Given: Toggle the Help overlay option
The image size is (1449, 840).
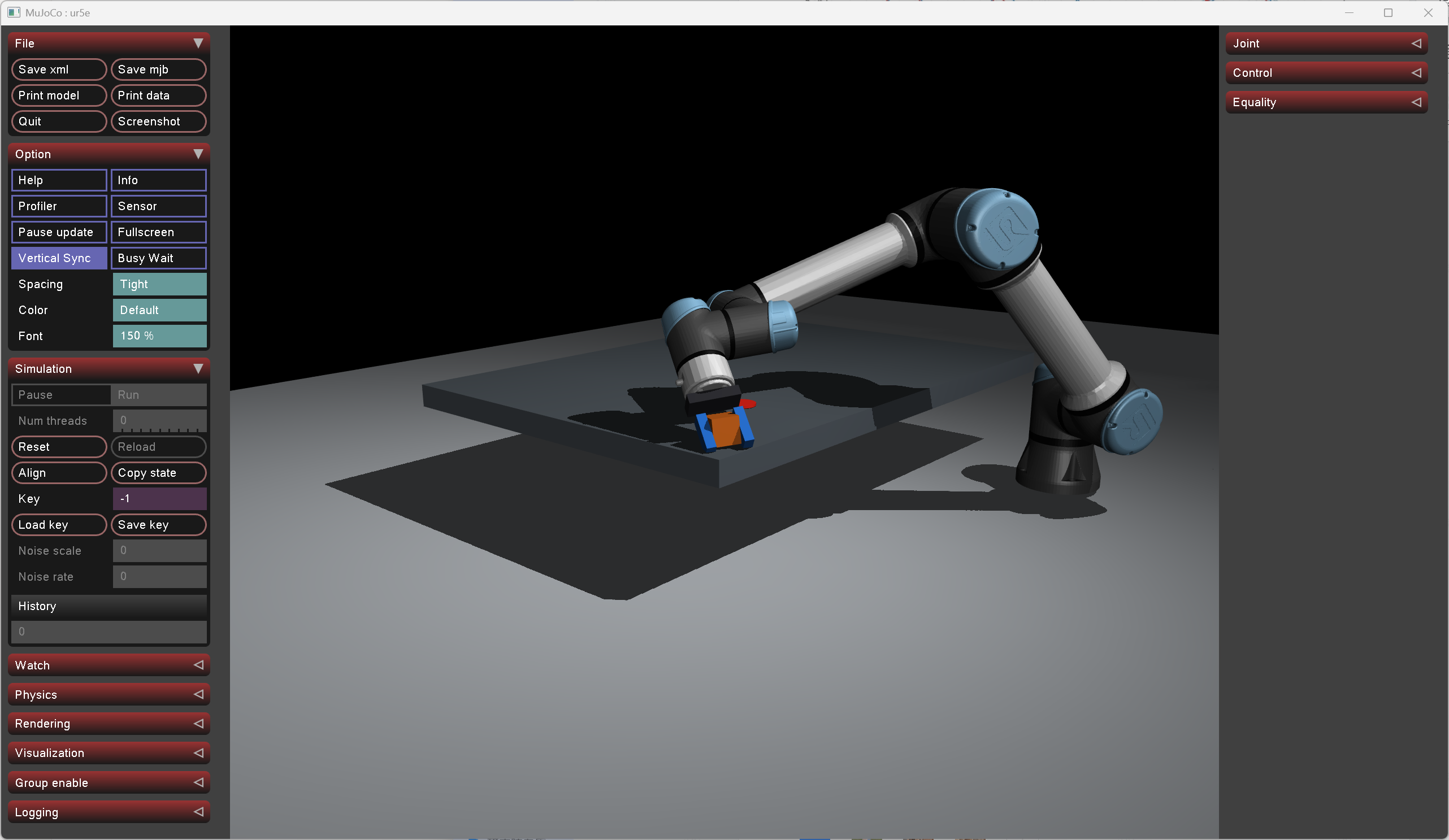Looking at the screenshot, I should click(59, 180).
